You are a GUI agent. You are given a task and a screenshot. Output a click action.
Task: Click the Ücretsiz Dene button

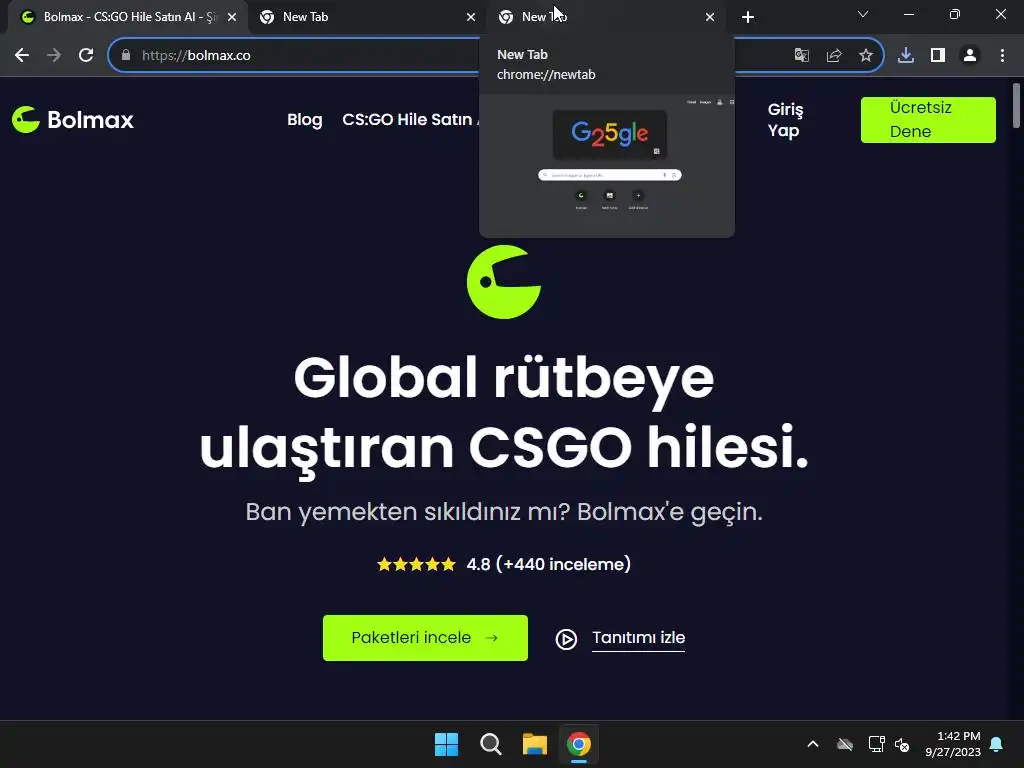click(x=928, y=120)
